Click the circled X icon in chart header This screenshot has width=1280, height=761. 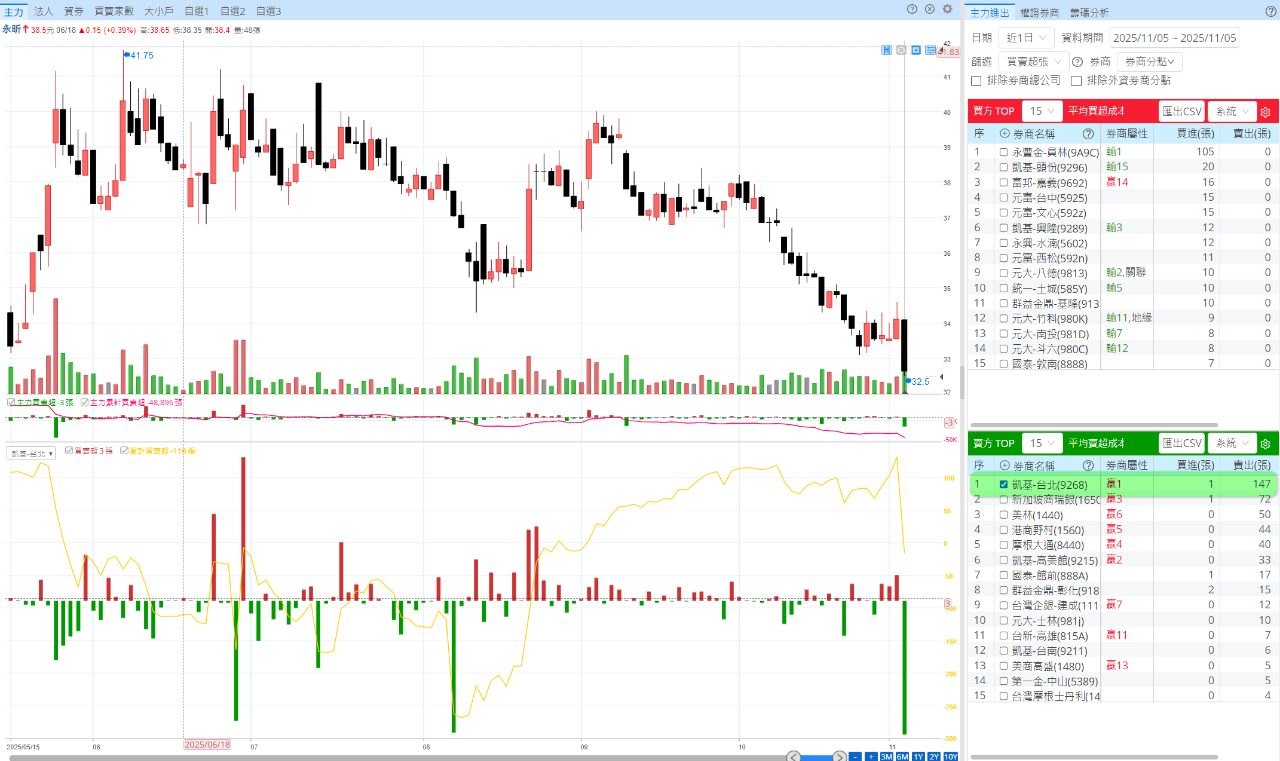pos(929,9)
